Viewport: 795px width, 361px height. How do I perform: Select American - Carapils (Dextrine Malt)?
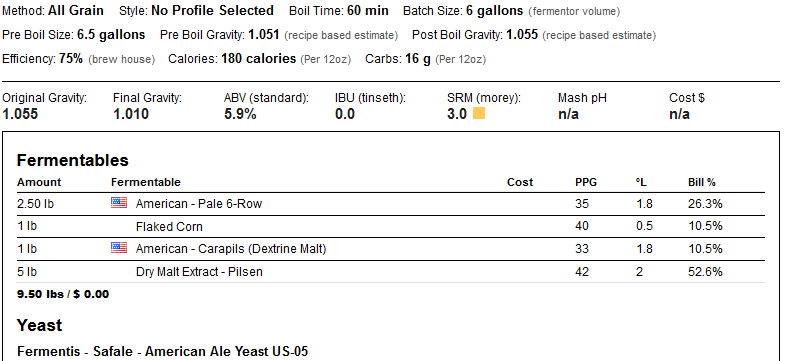coord(231,249)
